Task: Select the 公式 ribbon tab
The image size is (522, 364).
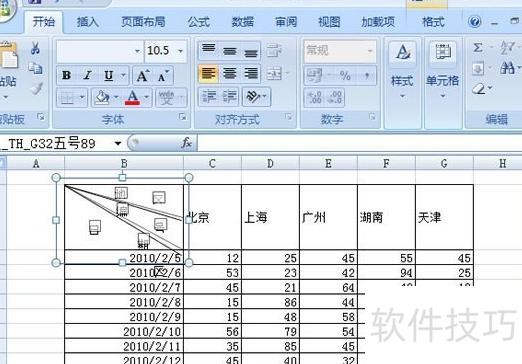Action: point(199,22)
